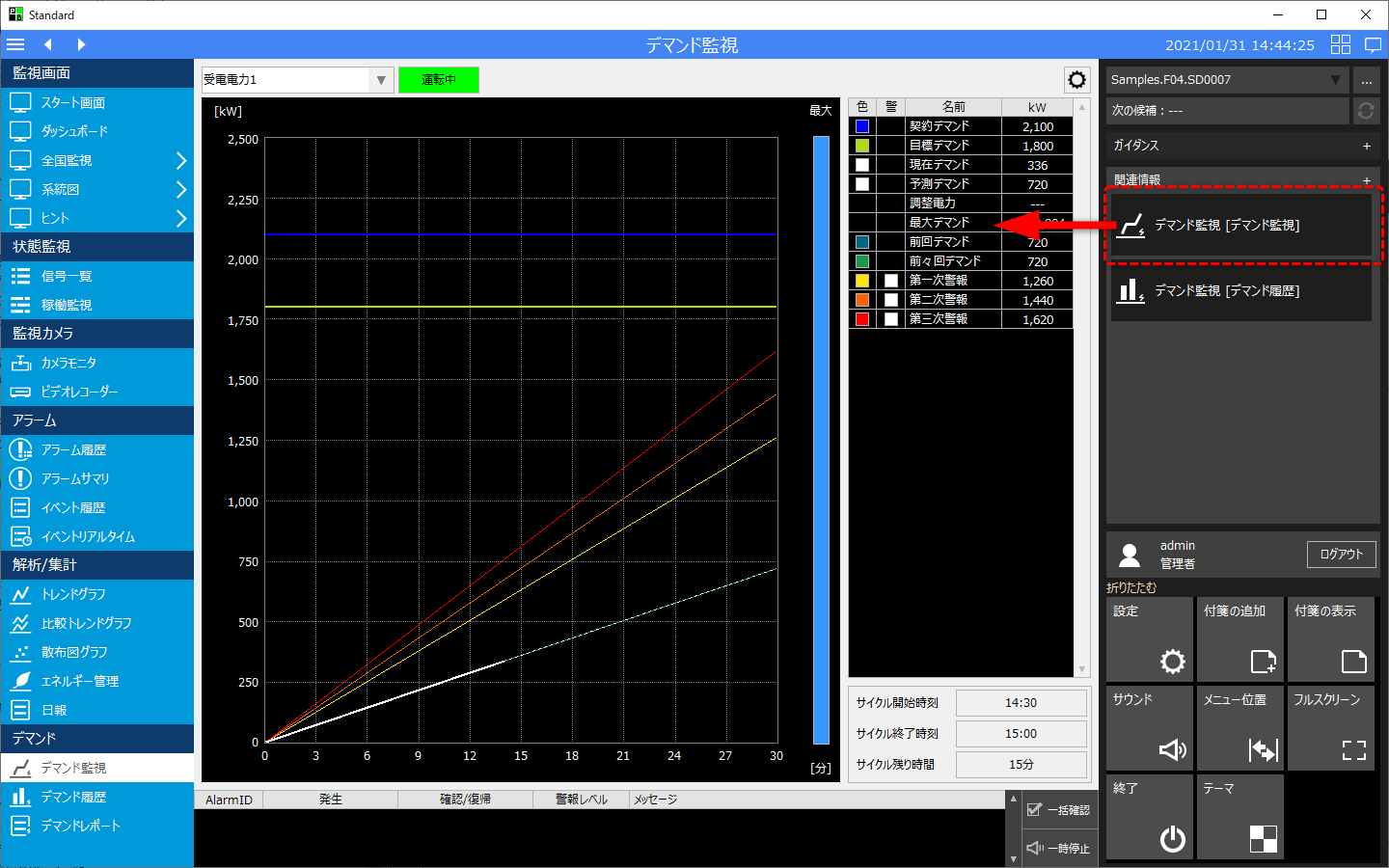Image resolution: width=1389 pixels, height=868 pixels.
Task: Expand the 全国監視 submenu
Action: tap(180, 160)
